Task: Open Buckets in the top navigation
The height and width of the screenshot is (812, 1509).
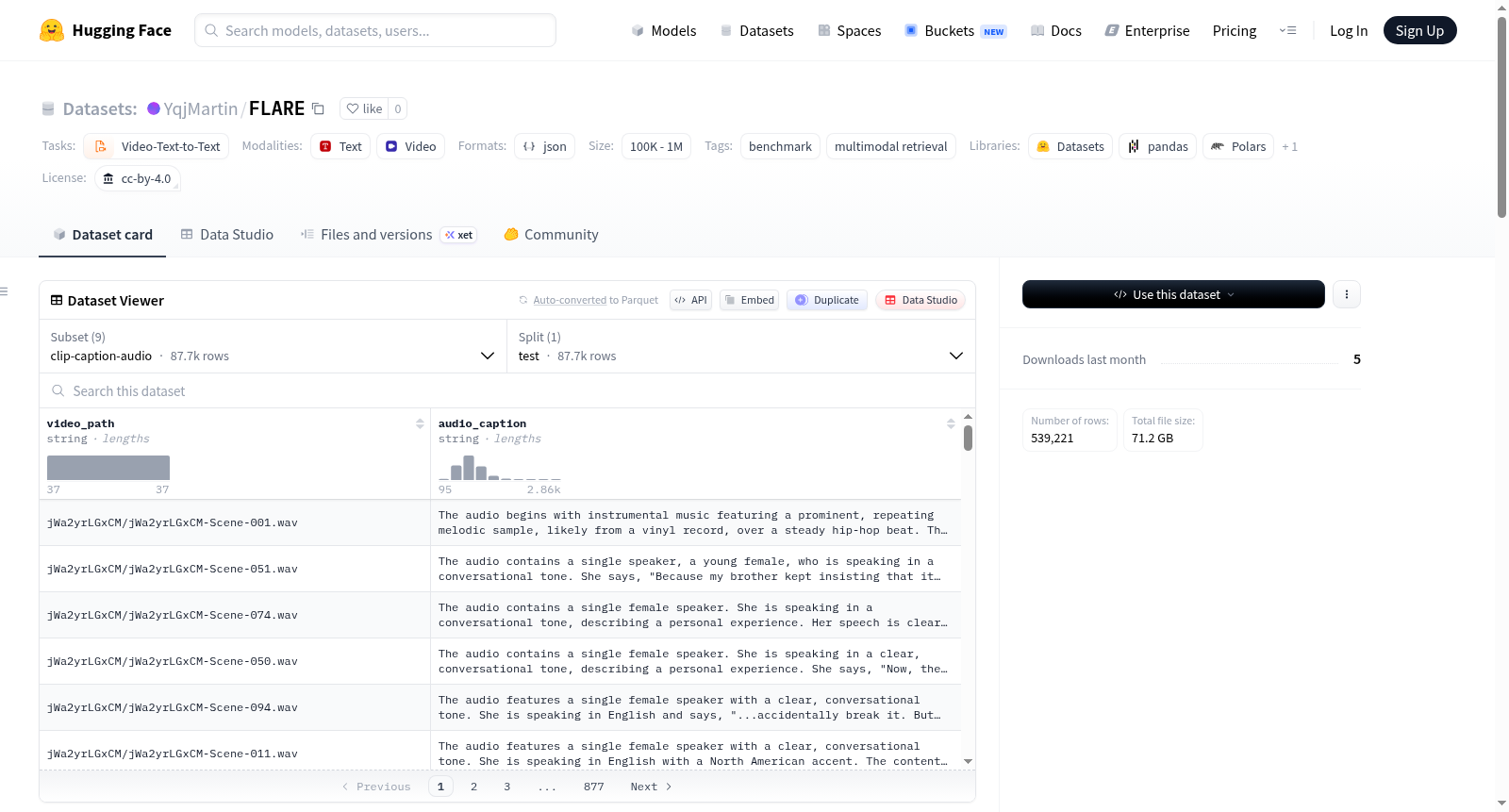Action: [955, 30]
